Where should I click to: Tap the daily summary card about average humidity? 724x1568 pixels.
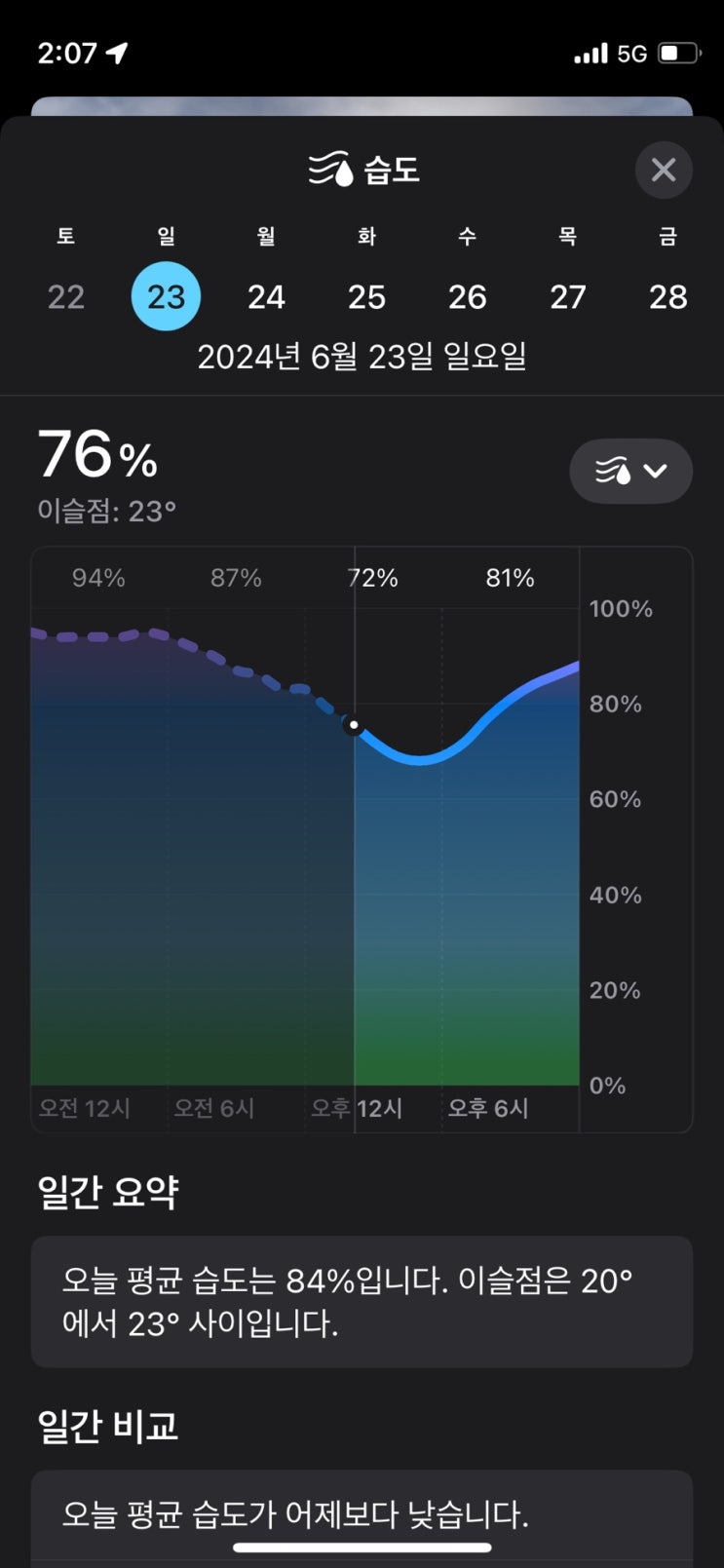coord(362,1301)
